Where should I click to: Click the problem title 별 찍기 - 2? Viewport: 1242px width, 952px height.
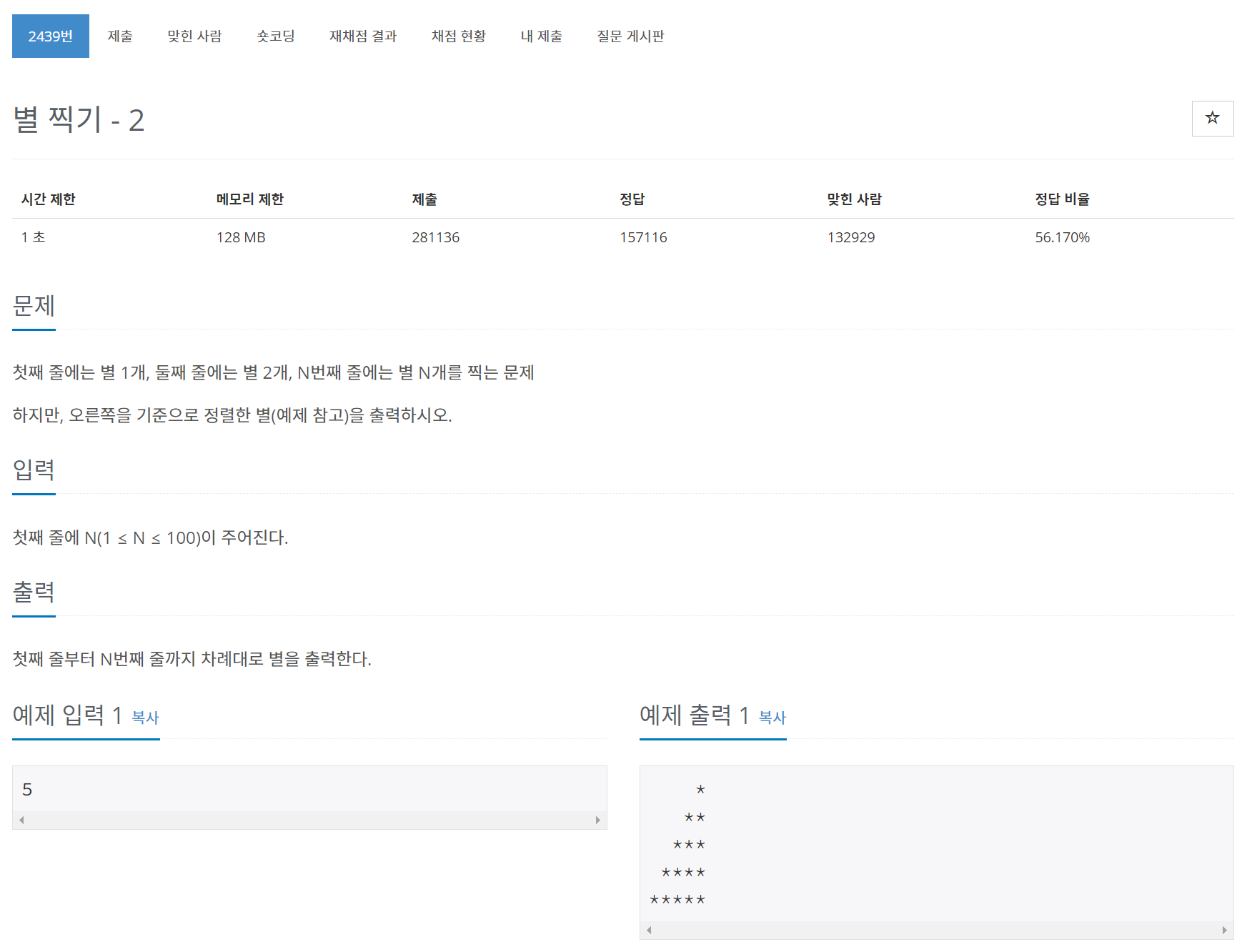coord(79,119)
